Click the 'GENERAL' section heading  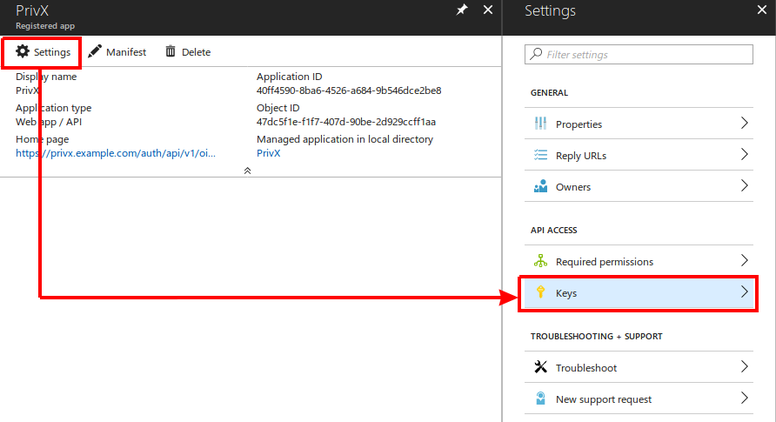click(x=549, y=93)
